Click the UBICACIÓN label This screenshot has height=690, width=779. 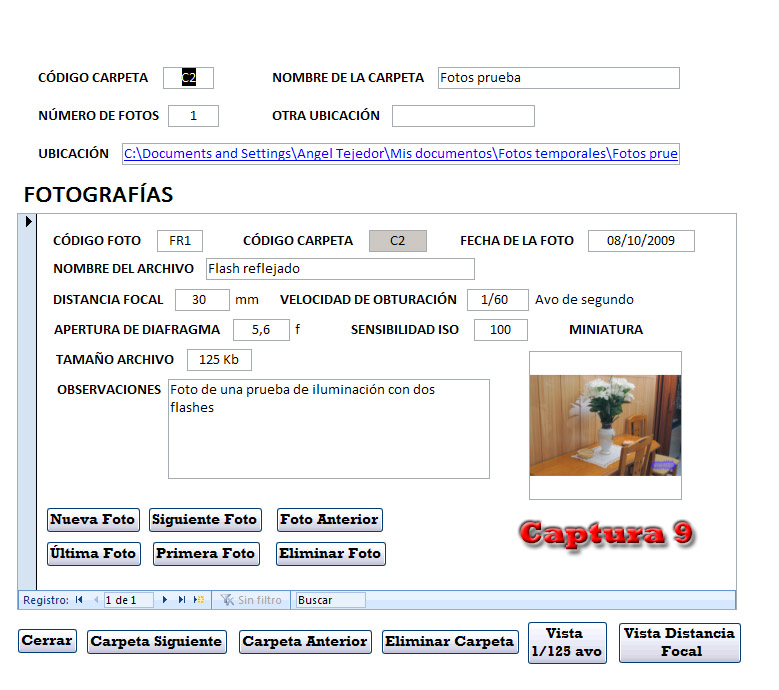(x=74, y=153)
